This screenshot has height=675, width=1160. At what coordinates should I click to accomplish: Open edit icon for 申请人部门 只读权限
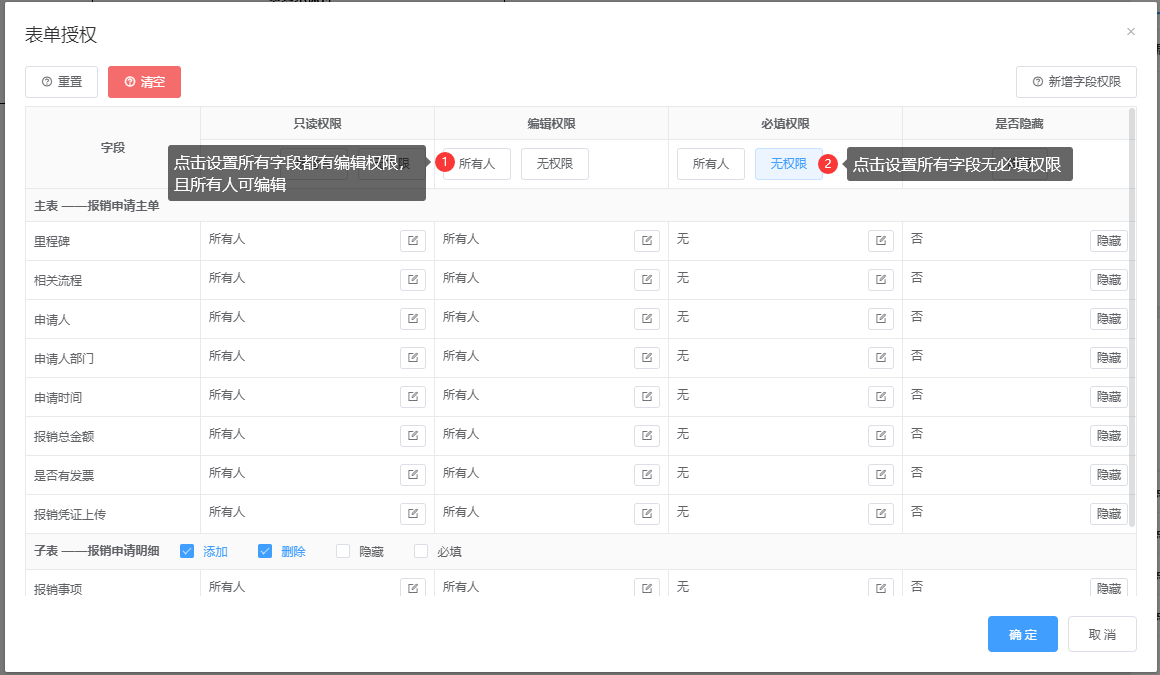coord(412,358)
